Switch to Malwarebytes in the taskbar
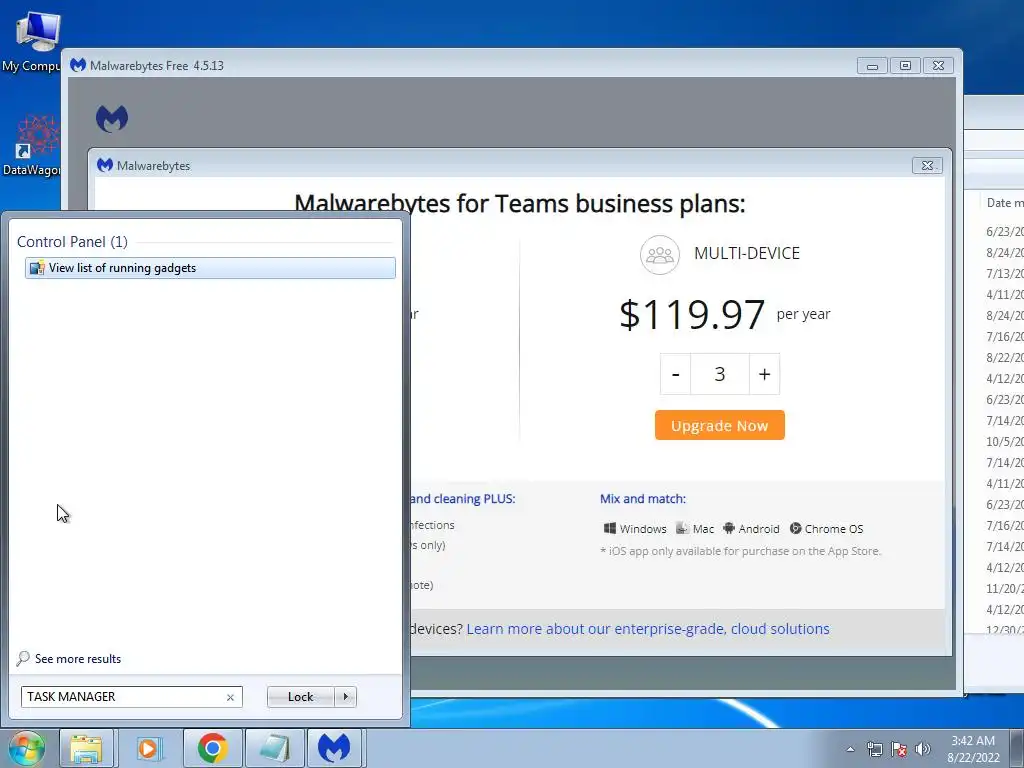 click(x=334, y=748)
